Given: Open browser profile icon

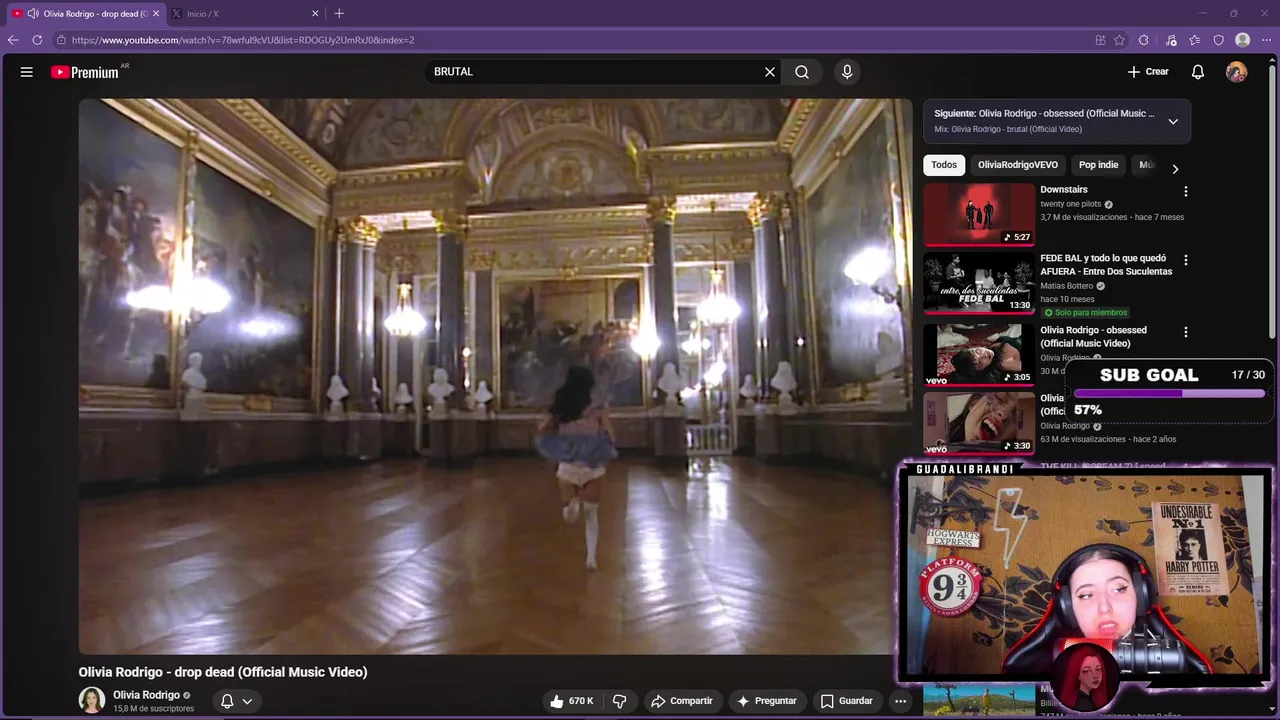Looking at the screenshot, I should 1243,40.
